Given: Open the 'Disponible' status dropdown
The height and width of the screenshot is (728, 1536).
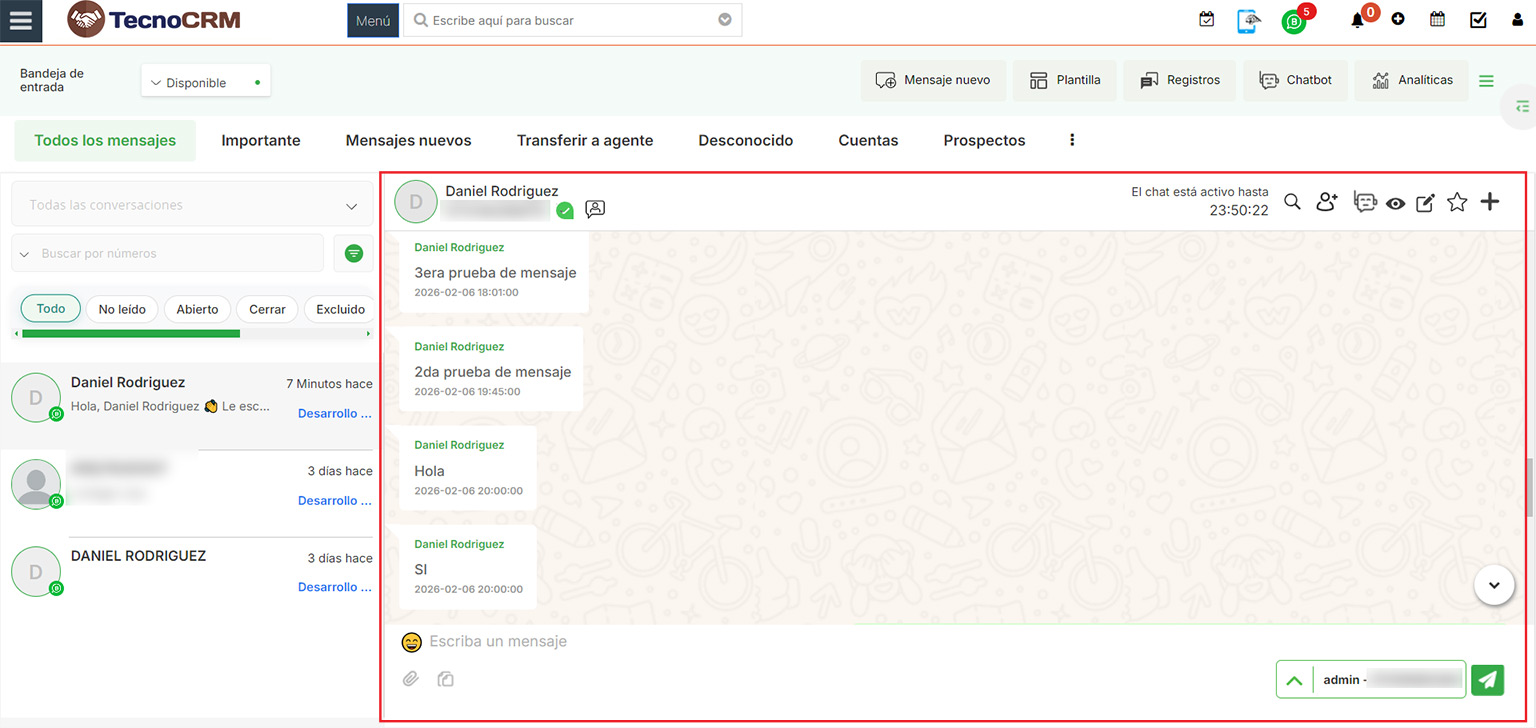Looking at the screenshot, I should 205,83.
